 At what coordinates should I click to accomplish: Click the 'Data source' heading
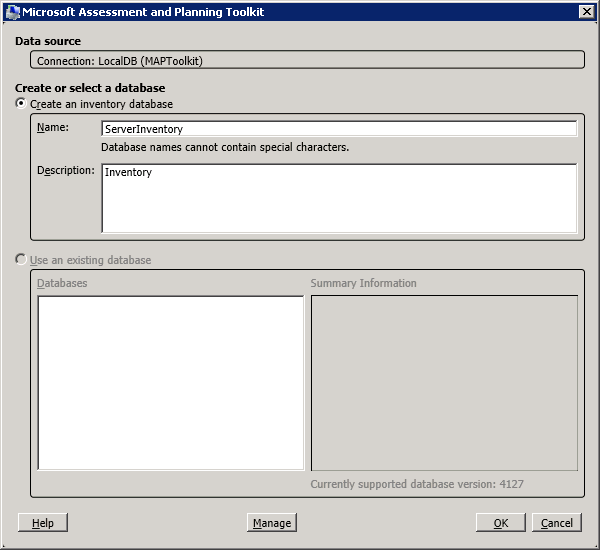(x=48, y=41)
